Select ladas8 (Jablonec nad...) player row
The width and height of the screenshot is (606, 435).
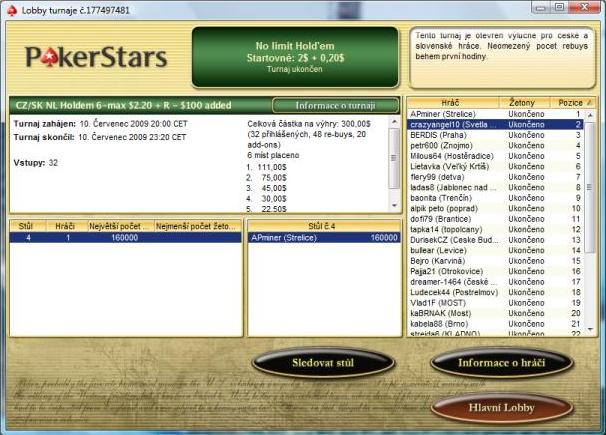pyautogui.click(x=495, y=187)
